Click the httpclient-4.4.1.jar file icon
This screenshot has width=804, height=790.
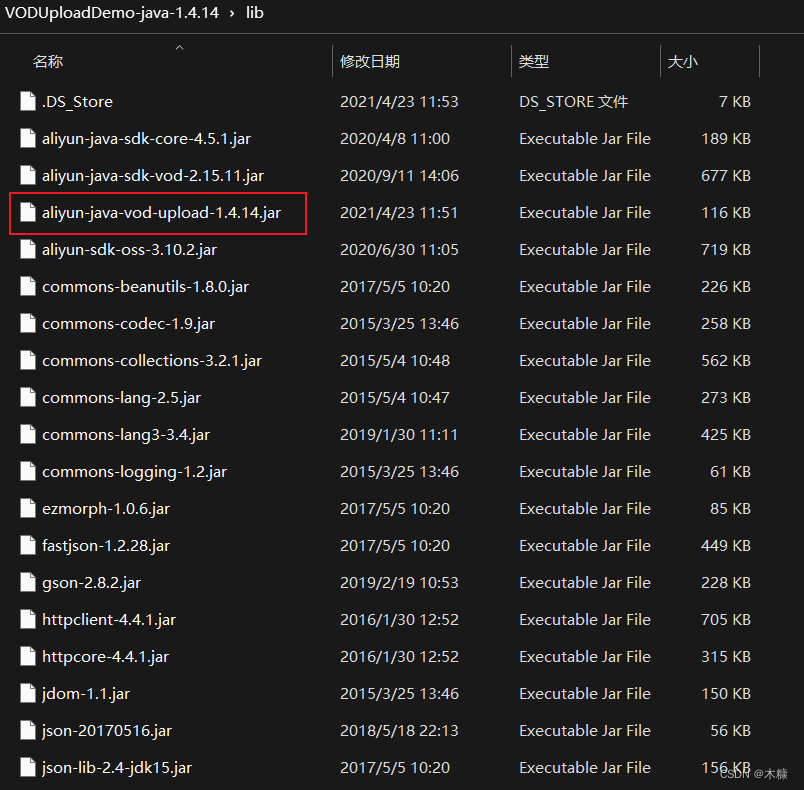[x=27, y=619]
